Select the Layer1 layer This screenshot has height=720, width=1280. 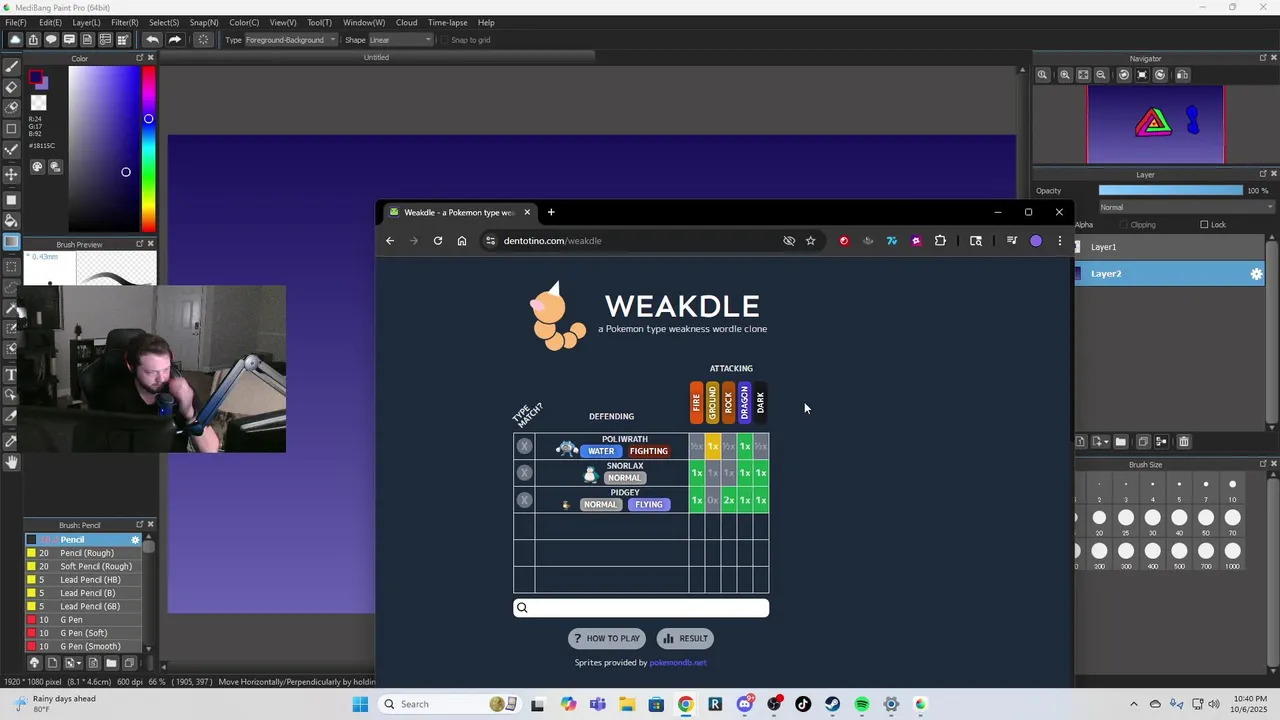coord(1171,247)
